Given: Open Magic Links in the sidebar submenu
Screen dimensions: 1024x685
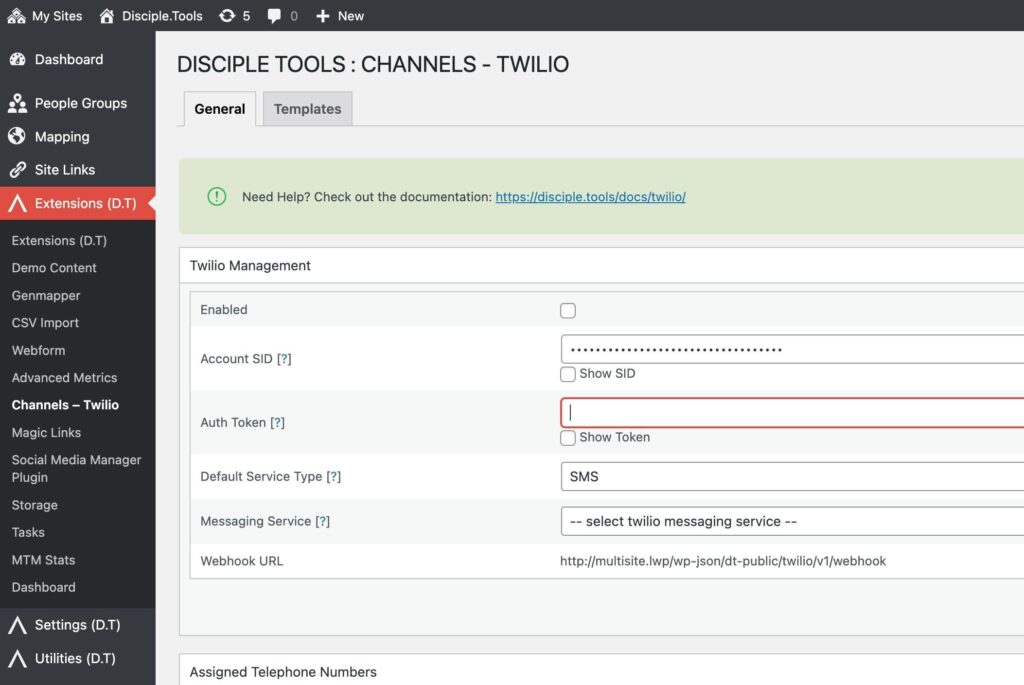Looking at the screenshot, I should [46, 433].
